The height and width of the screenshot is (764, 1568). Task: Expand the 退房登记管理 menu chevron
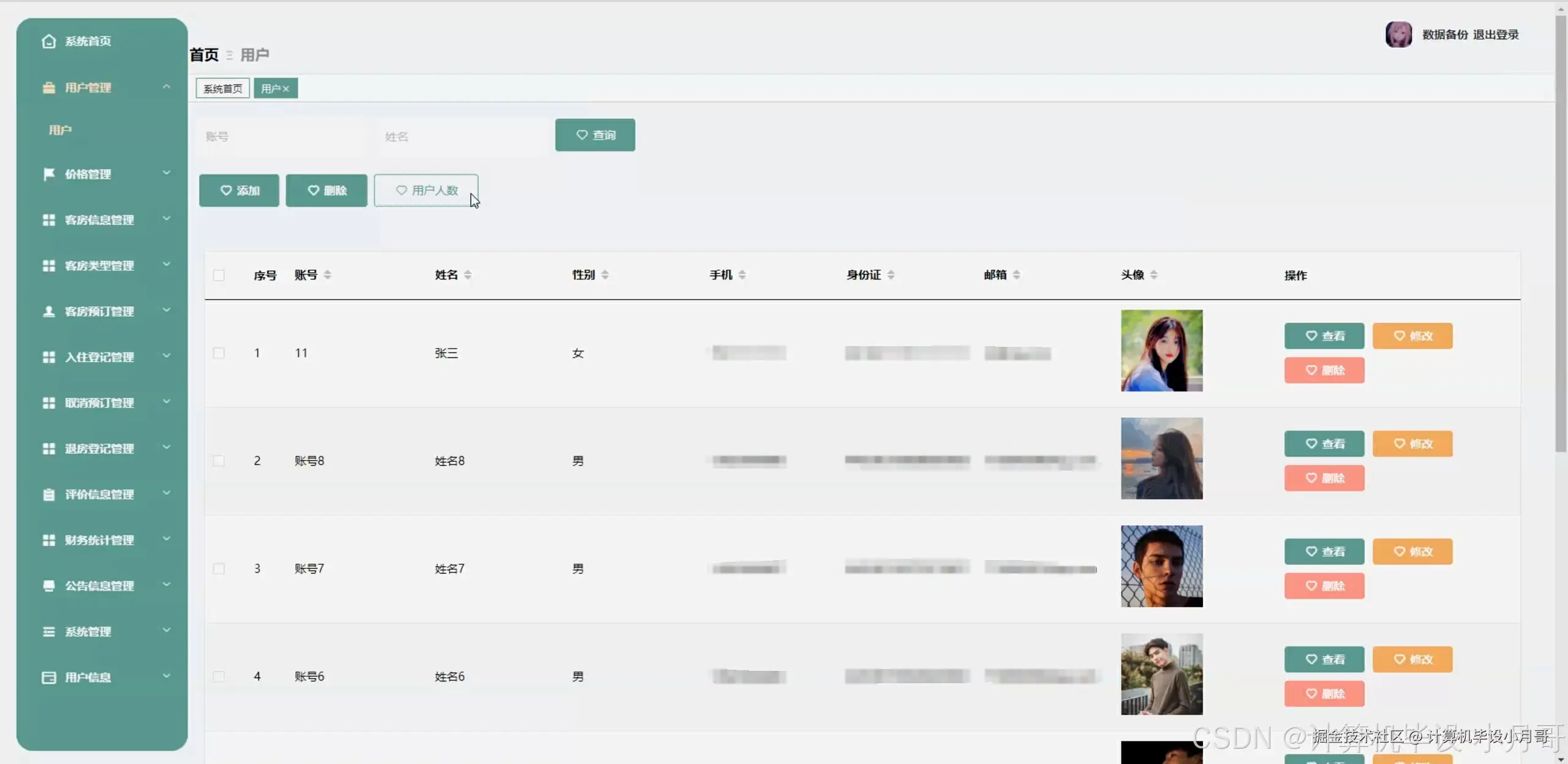click(x=167, y=448)
